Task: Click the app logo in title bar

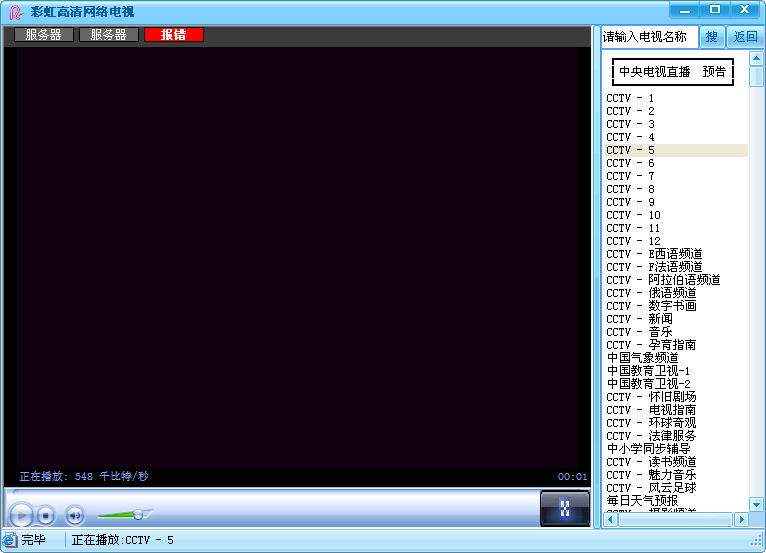Action: [x=15, y=11]
